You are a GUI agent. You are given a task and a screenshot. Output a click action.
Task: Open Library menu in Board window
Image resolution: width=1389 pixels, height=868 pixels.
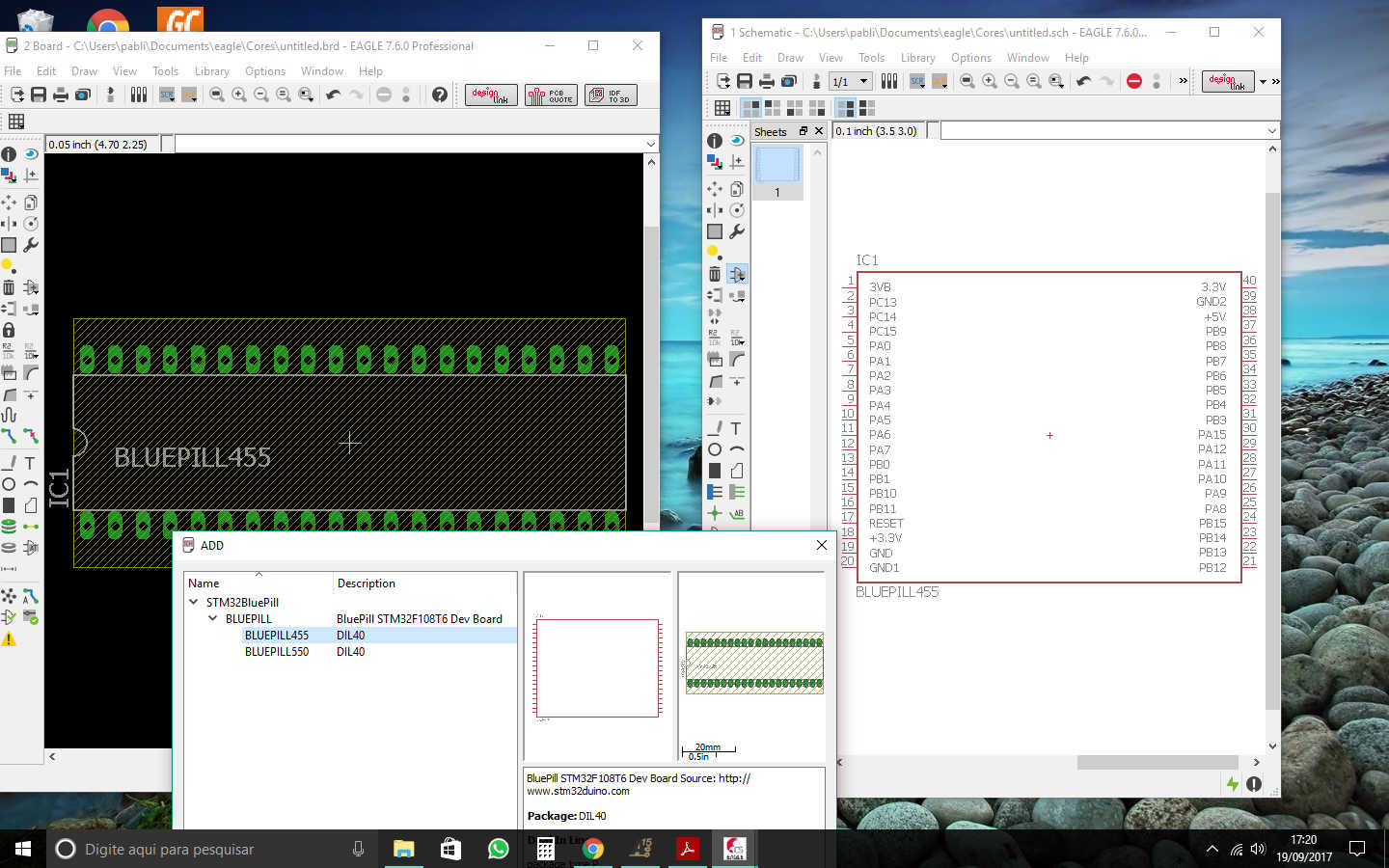[x=211, y=71]
